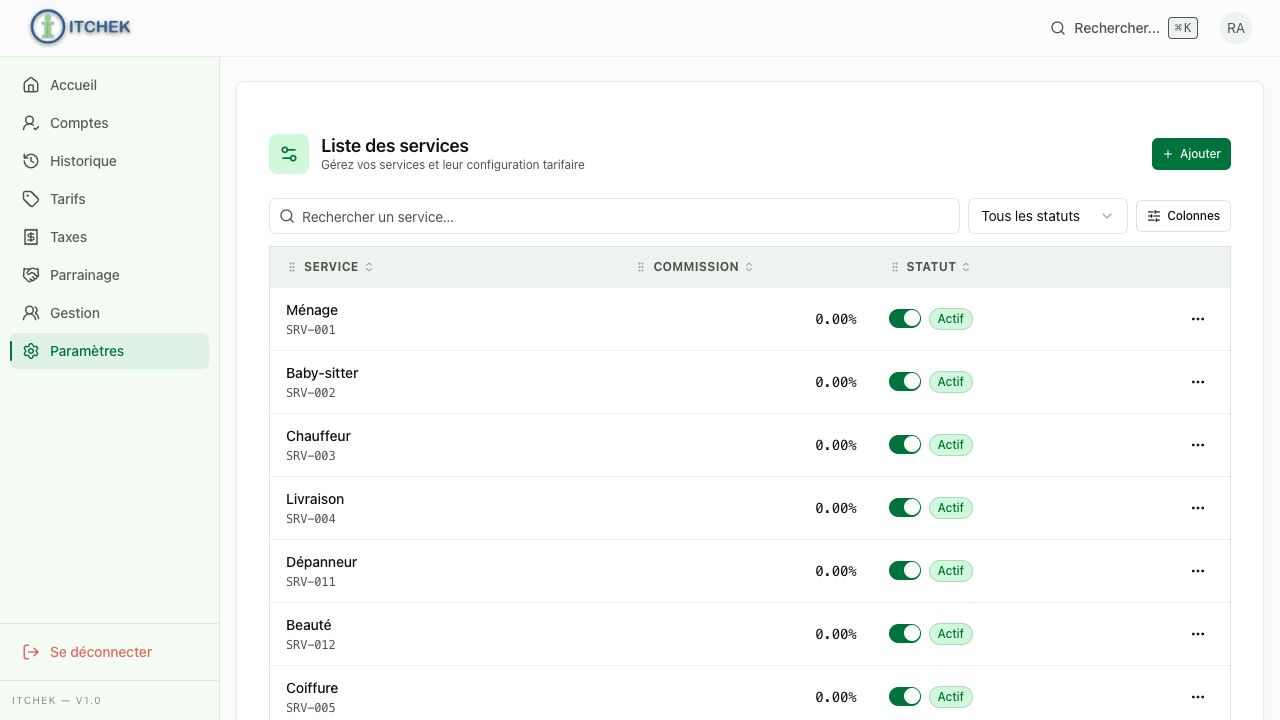The image size is (1280, 720).
Task: Select Paramètres in sidebar
Action: (109, 351)
